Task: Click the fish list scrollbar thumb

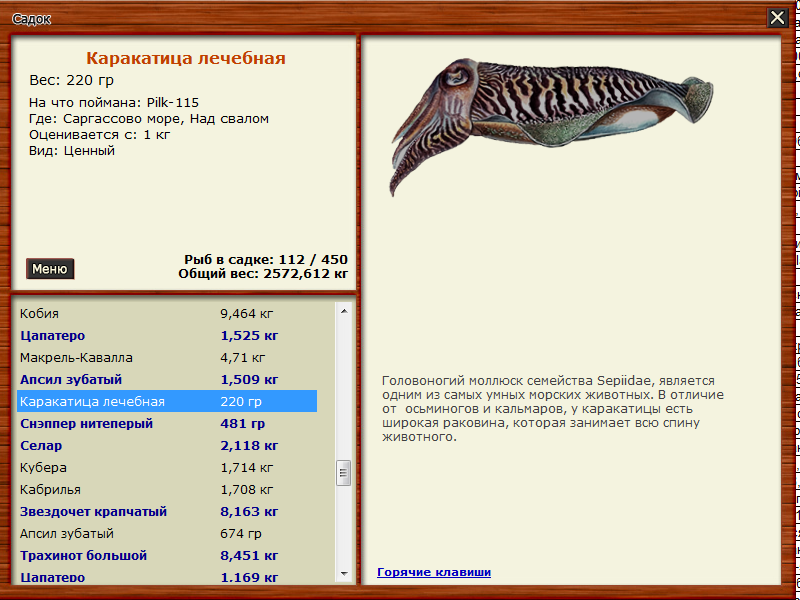Action: pos(344,472)
